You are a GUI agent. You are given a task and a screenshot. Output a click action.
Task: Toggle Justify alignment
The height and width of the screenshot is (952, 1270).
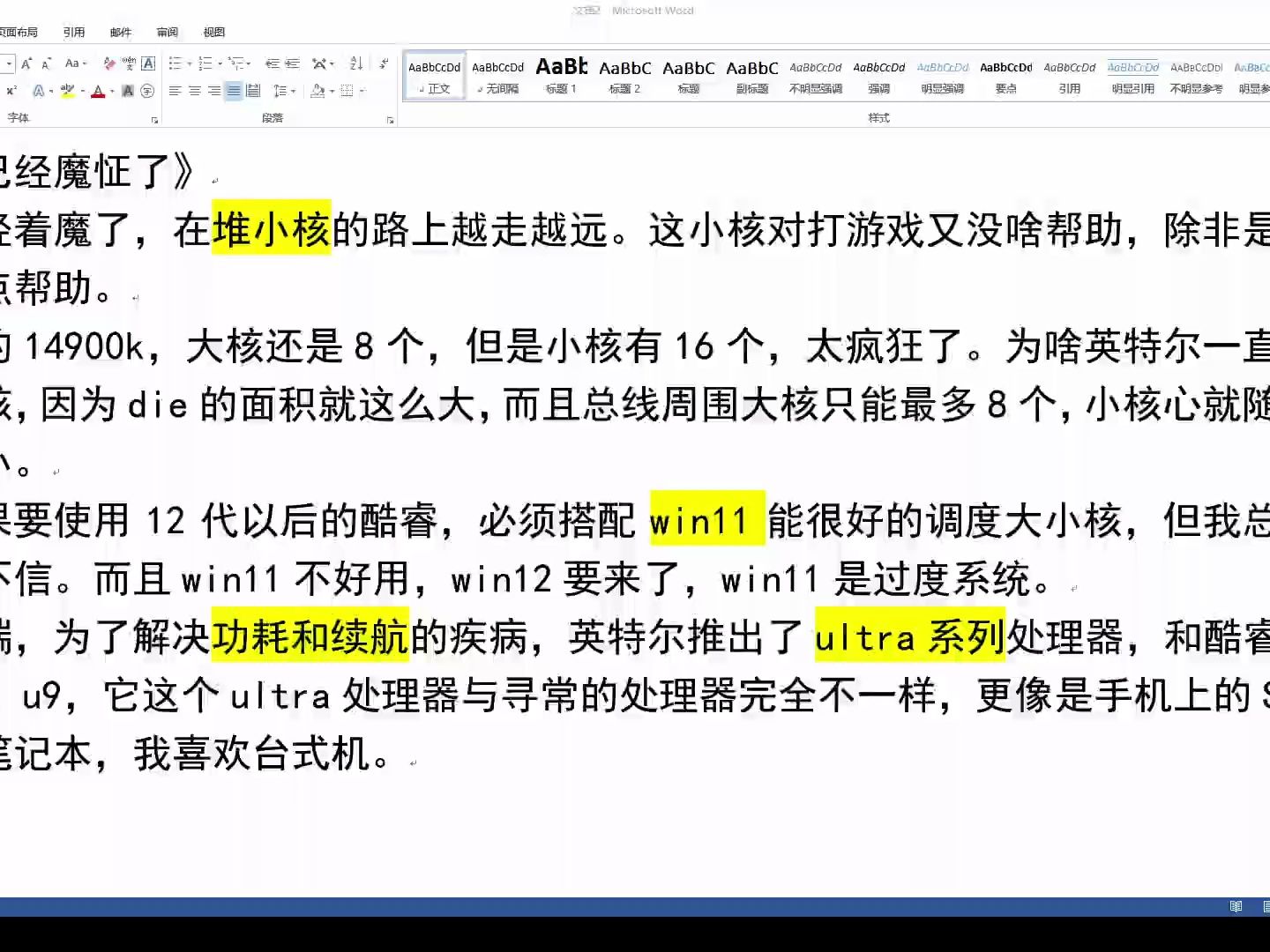click(x=234, y=91)
